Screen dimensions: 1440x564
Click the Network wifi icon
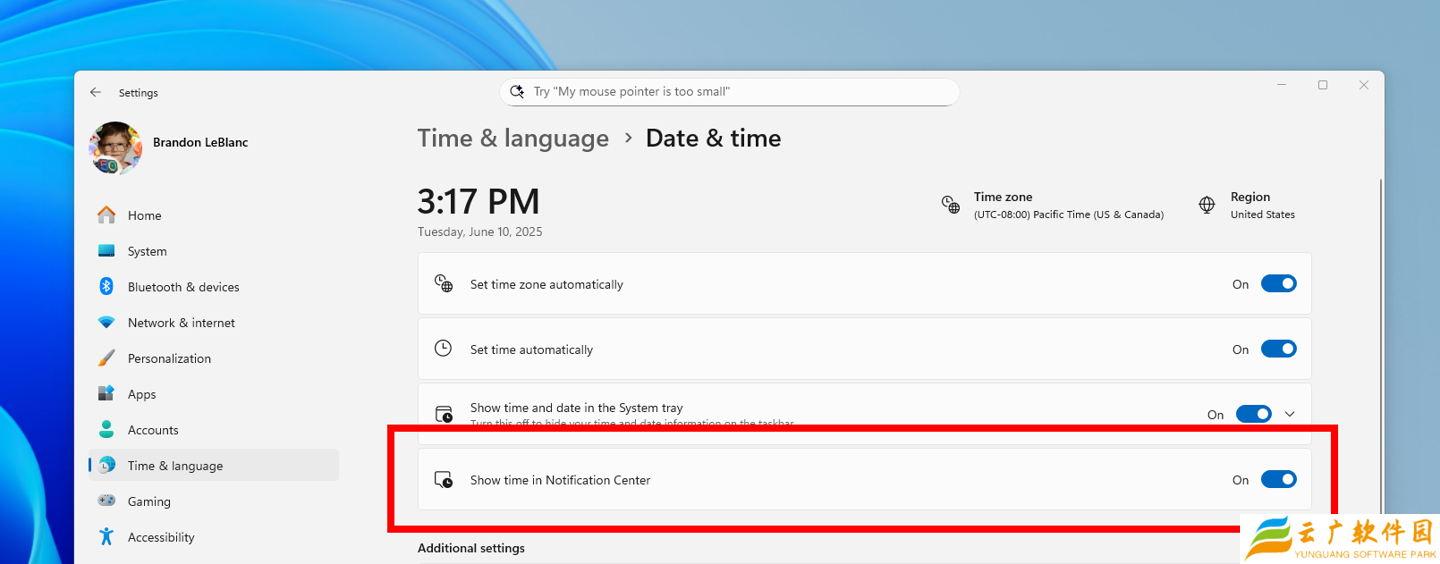click(x=106, y=323)
